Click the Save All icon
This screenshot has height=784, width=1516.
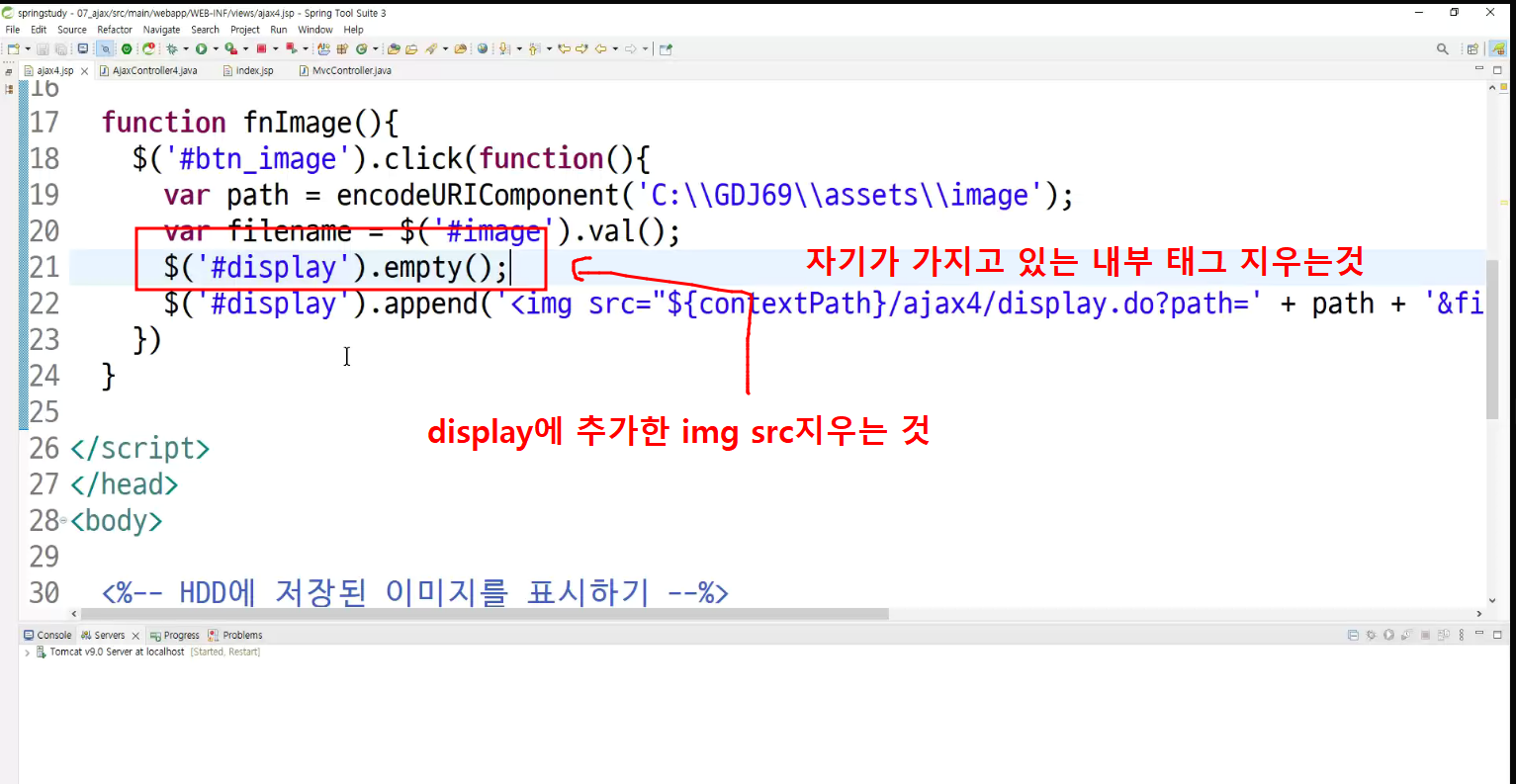tap(60, 48)
